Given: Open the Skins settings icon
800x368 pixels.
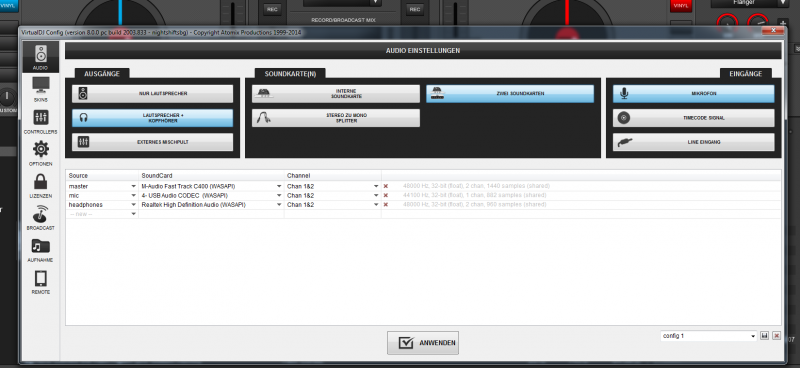Looking at the screenshot, I should tap(40, 85).
